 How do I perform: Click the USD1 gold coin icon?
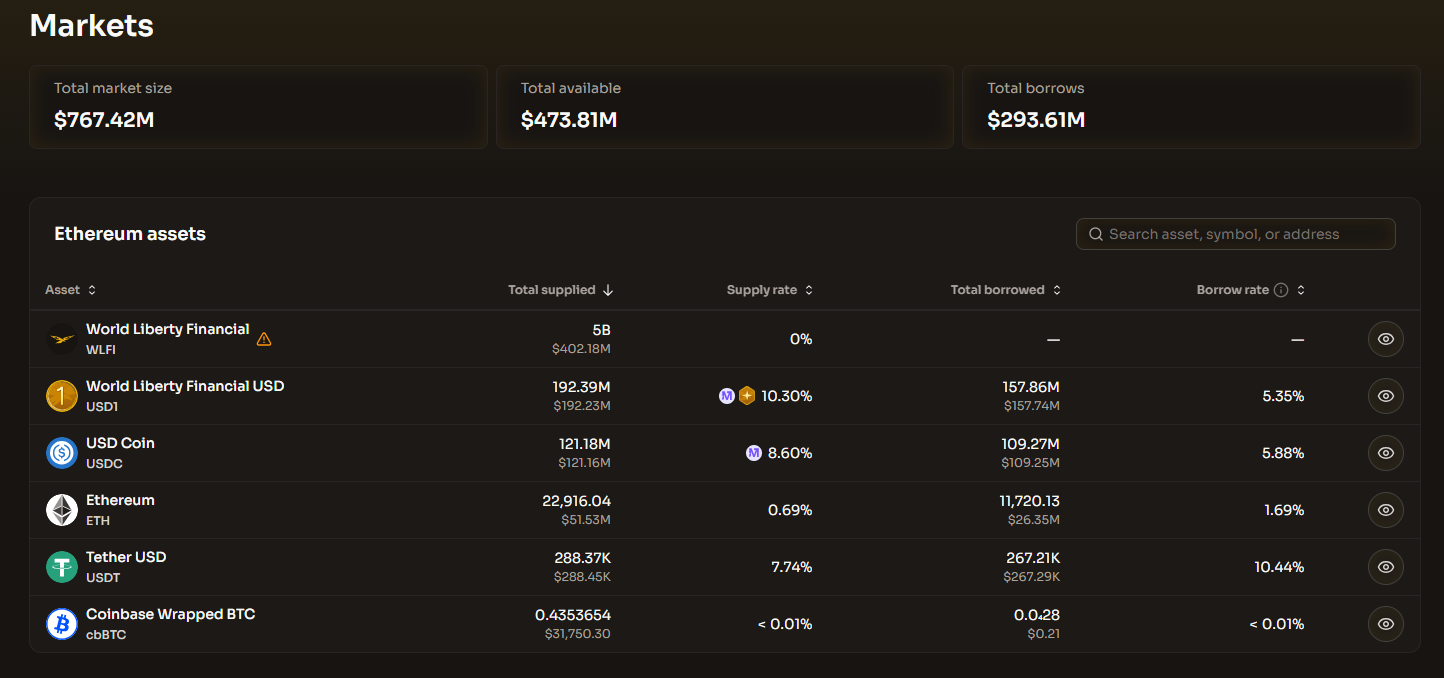pyautogui.click(x=62, y=396)
